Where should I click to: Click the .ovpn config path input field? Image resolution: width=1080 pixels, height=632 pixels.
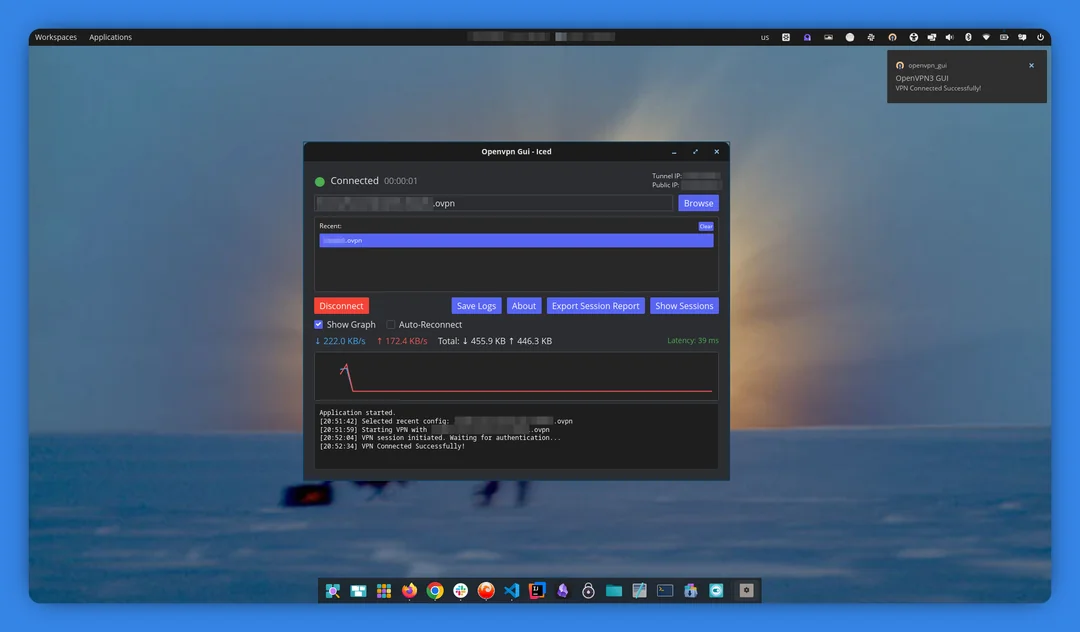point(493,203)
